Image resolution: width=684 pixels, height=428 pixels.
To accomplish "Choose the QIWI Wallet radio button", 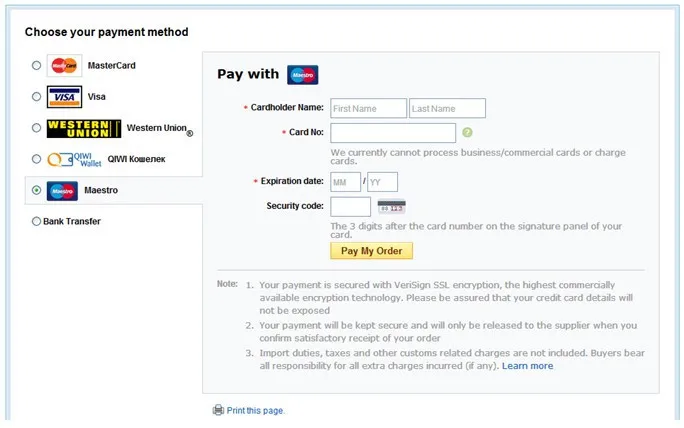I will tap(37, 159).
